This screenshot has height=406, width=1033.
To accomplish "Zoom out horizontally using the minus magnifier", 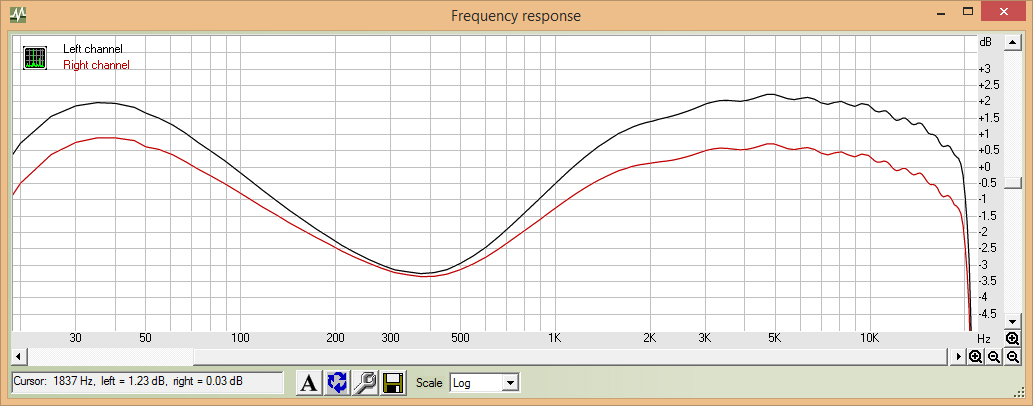I will (x=994, y=357).
